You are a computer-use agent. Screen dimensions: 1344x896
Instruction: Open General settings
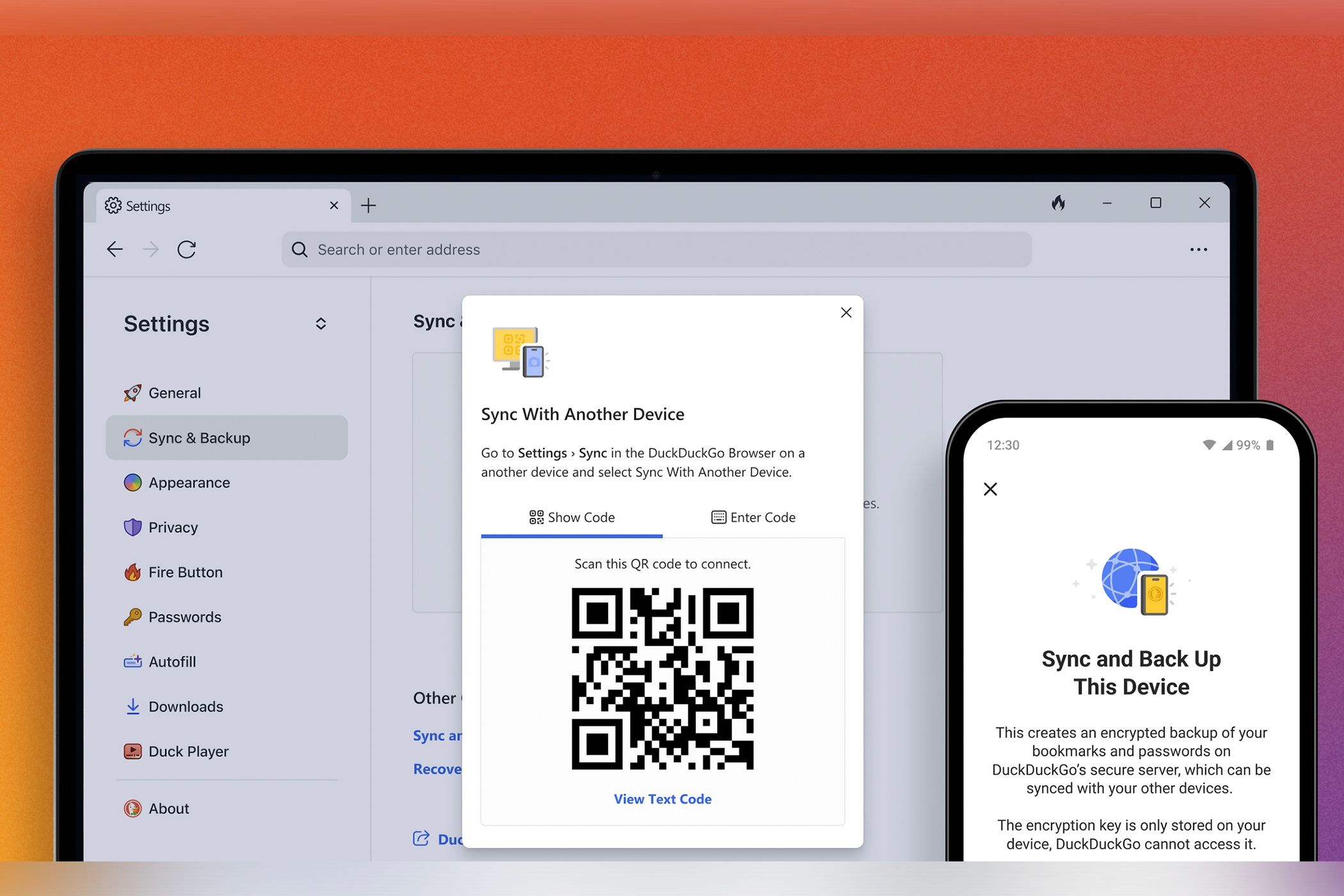(x=227, y=393)
